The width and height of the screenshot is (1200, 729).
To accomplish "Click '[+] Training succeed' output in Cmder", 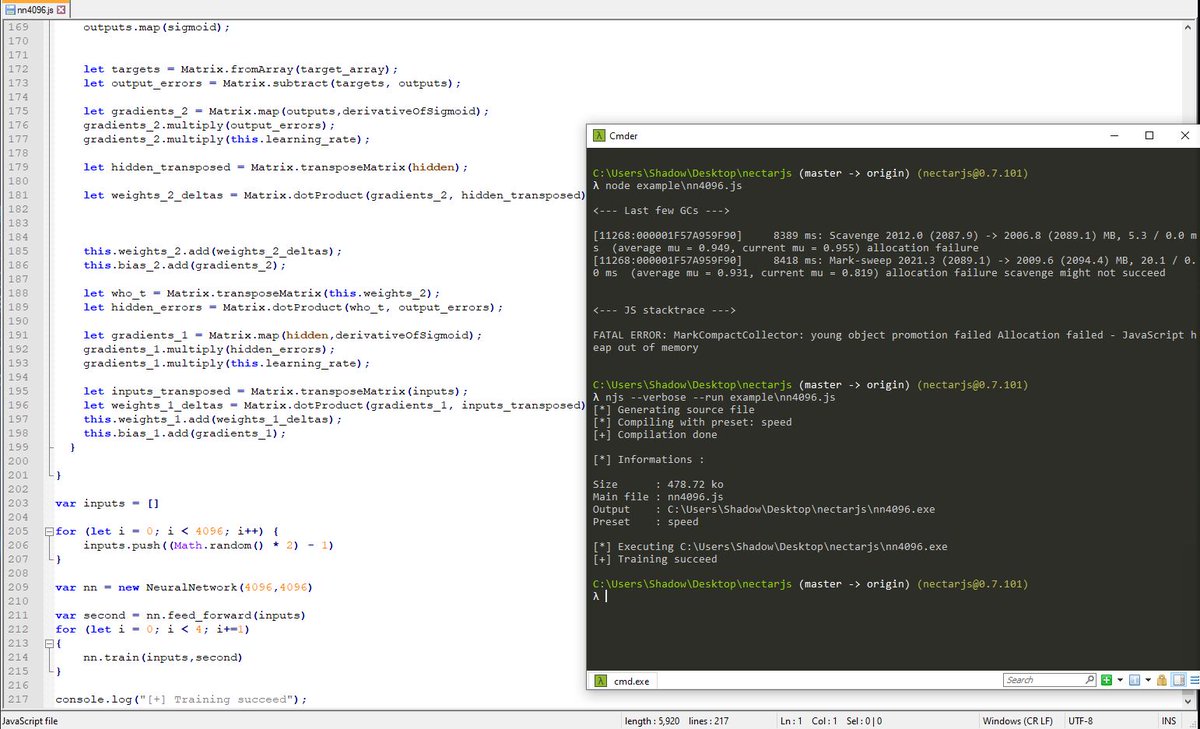I will click(x=654, y=559).
